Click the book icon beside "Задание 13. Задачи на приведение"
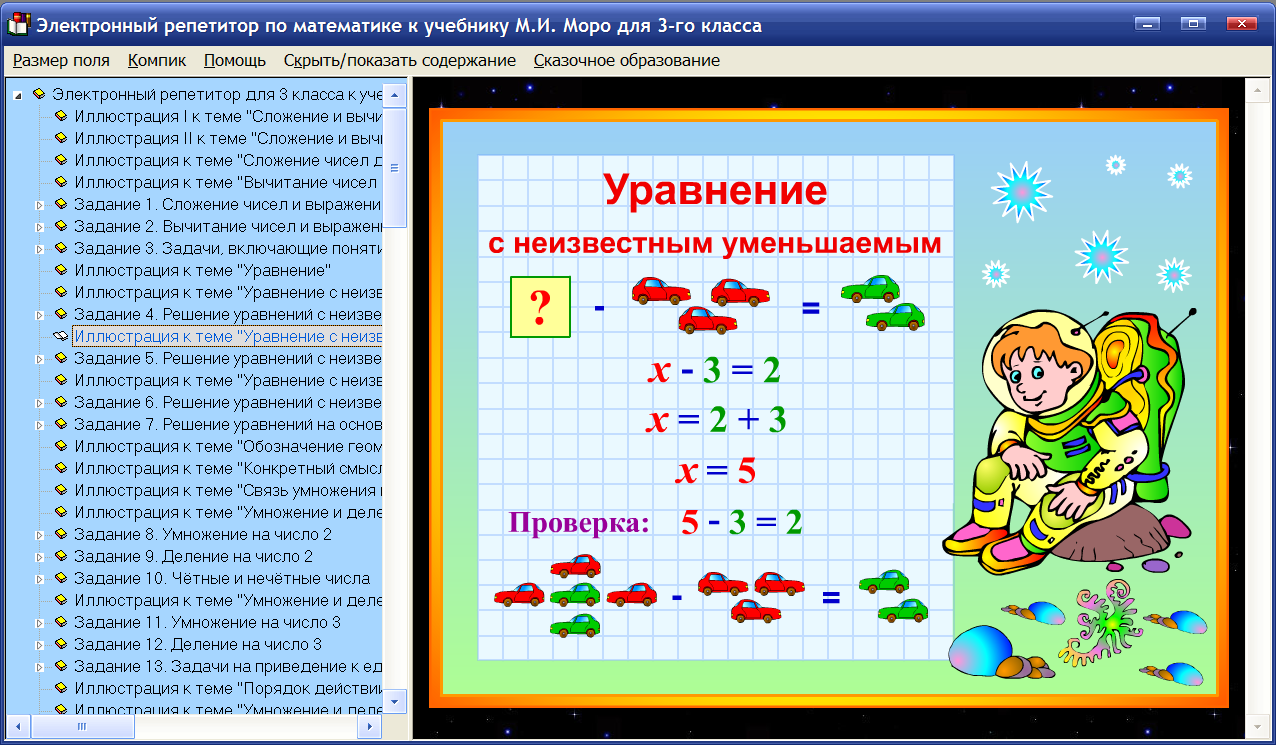Screen dimensions: 1276x745 click(x=60, y=667)
